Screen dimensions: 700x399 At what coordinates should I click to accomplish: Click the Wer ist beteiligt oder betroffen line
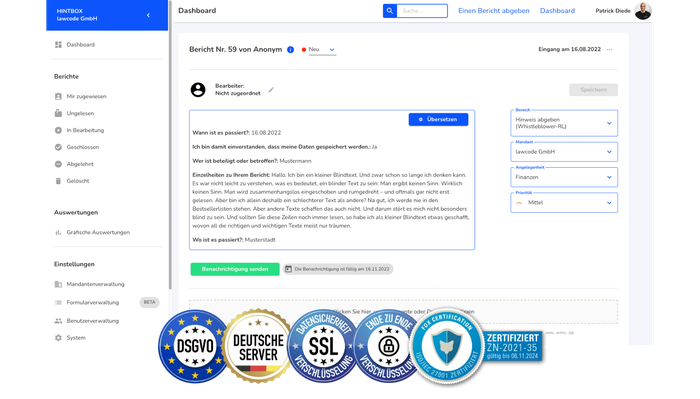tap(252, 161)
